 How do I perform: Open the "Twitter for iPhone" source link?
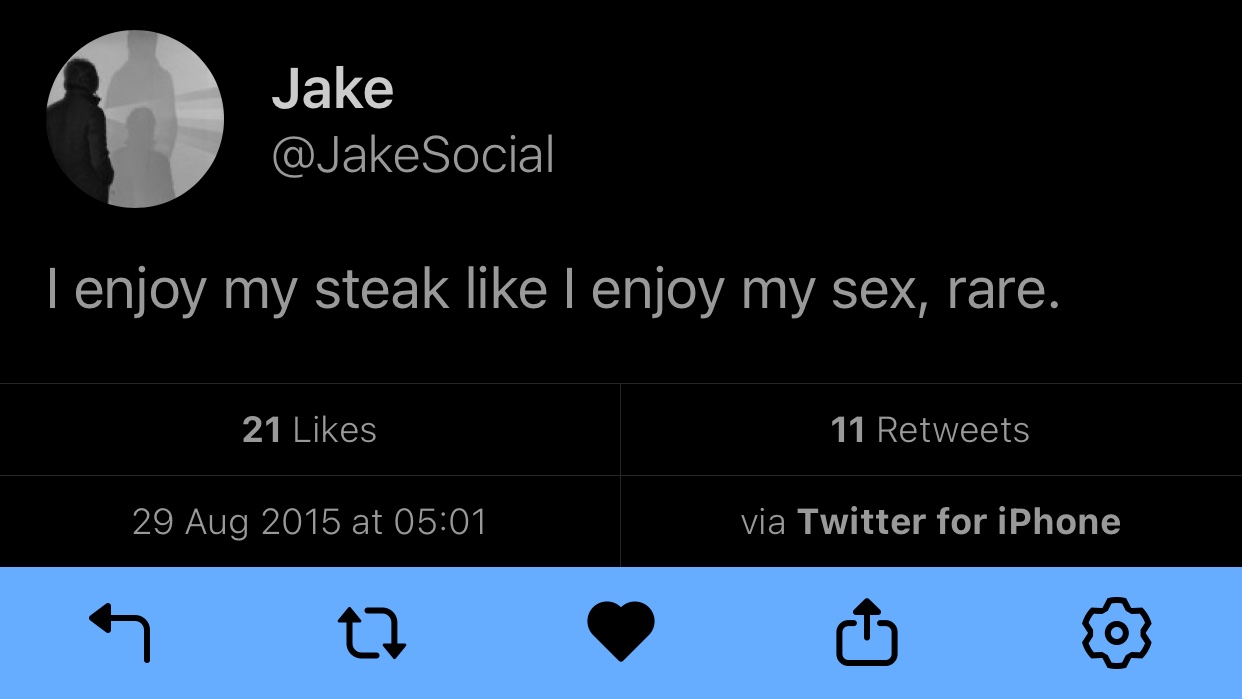[x=958, y=522]
